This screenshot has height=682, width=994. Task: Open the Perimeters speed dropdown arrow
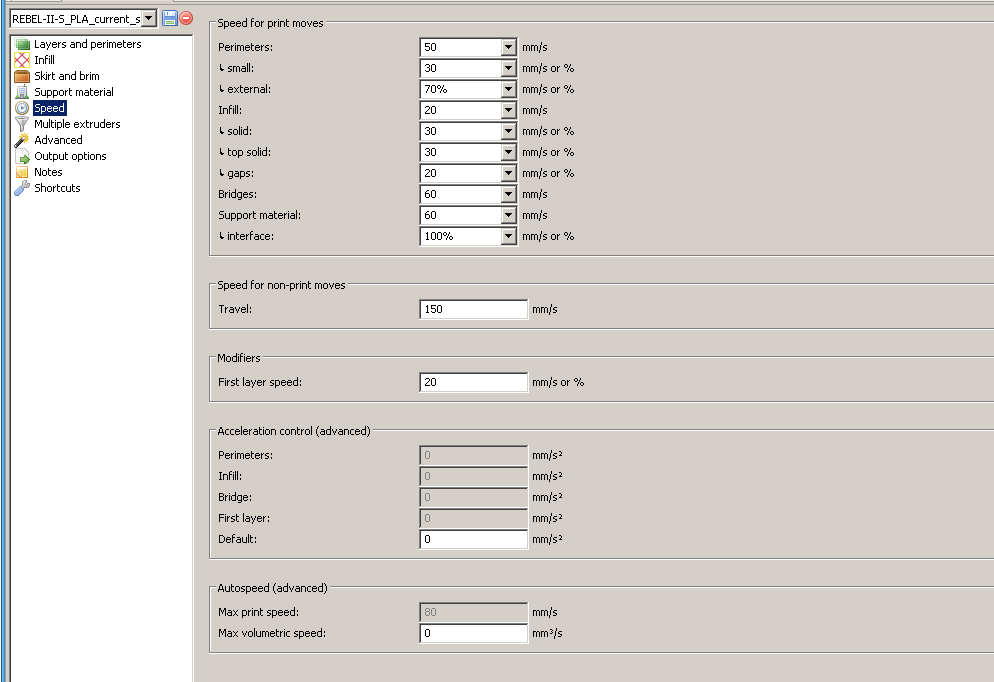point(508,47)
